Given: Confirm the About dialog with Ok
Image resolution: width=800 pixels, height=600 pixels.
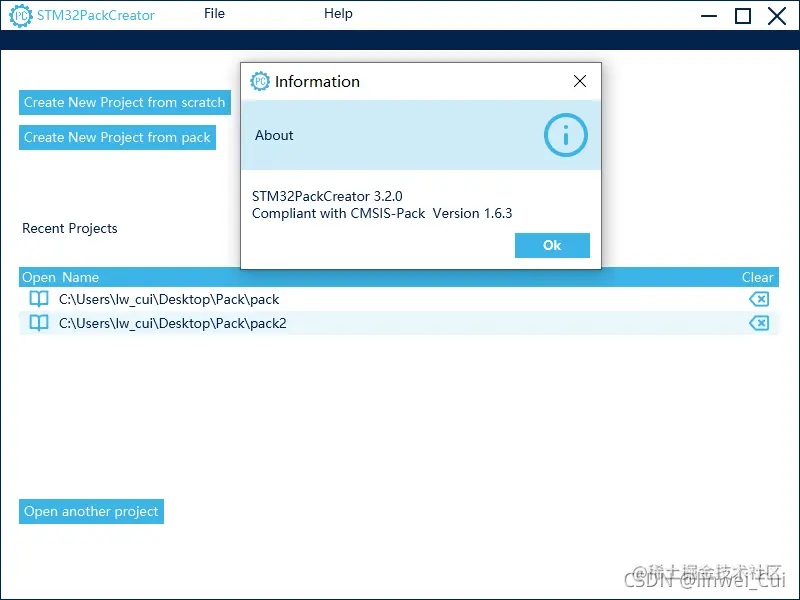Looking at the screenshot, I should click(x=552, y=245).
